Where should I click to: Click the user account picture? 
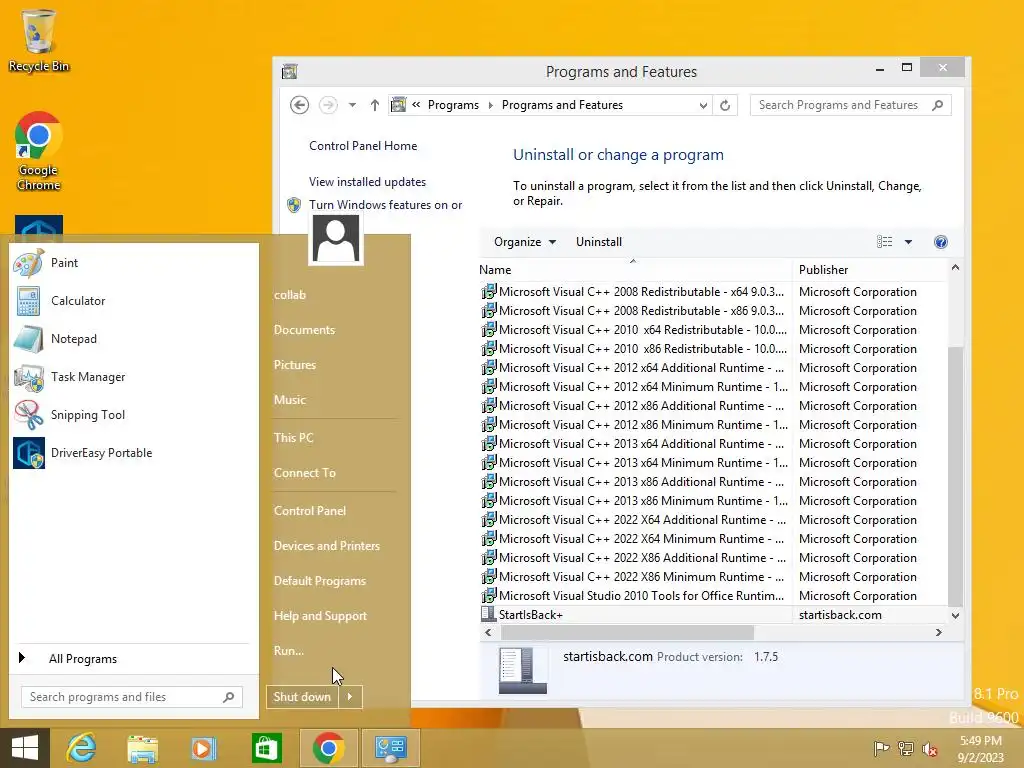tap(336, 240)
